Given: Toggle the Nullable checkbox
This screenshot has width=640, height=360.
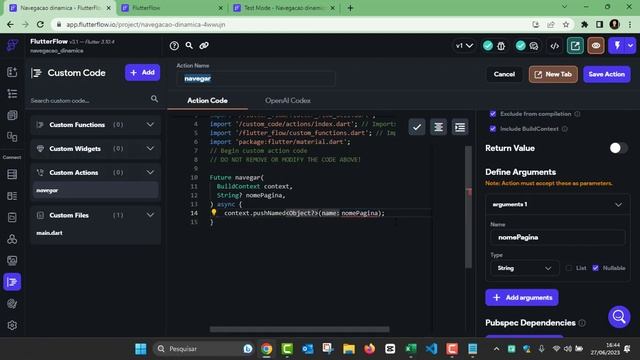Looking at the screenshot, I should tap(596, 268).
